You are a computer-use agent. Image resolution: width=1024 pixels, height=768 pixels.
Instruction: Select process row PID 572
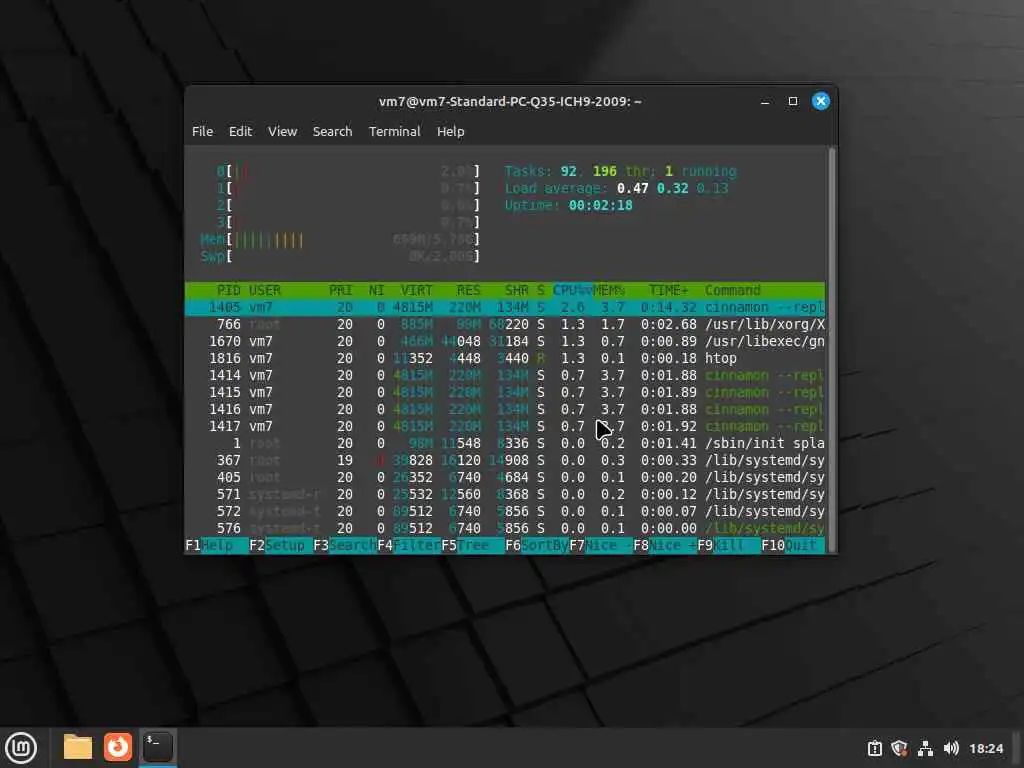point(505,511)
